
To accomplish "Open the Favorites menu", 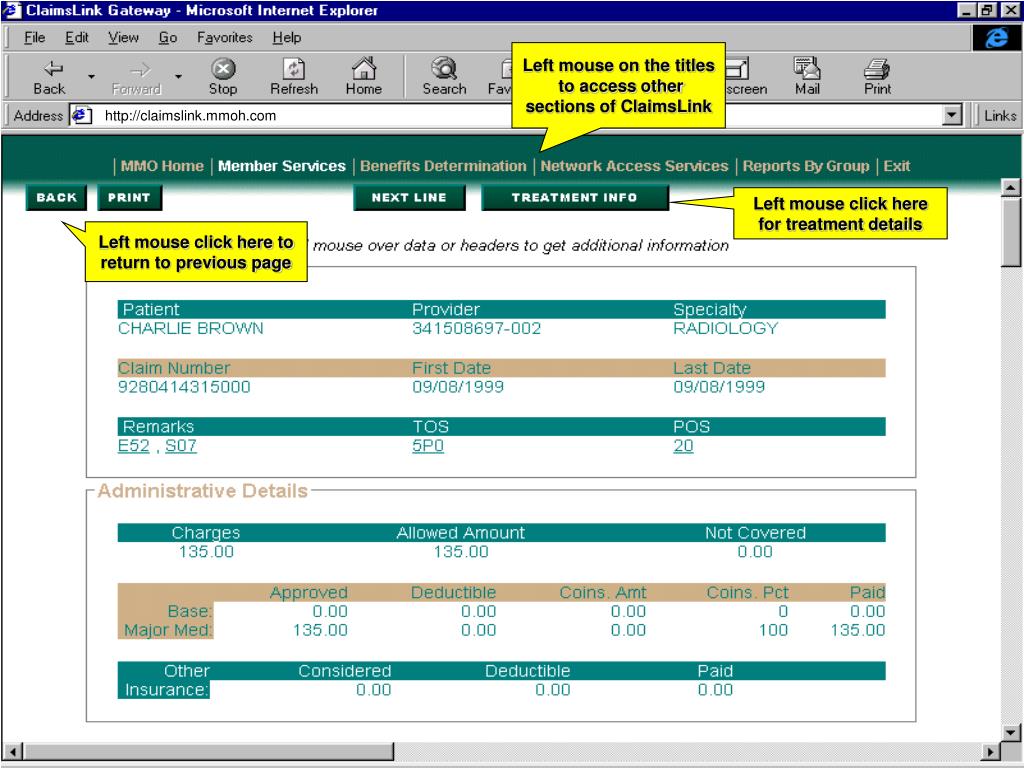I will [x=225, y=37].
